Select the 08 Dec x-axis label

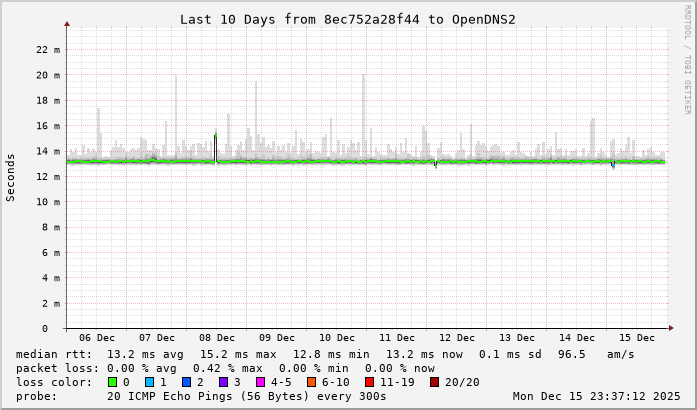click(x=217, y=338)
